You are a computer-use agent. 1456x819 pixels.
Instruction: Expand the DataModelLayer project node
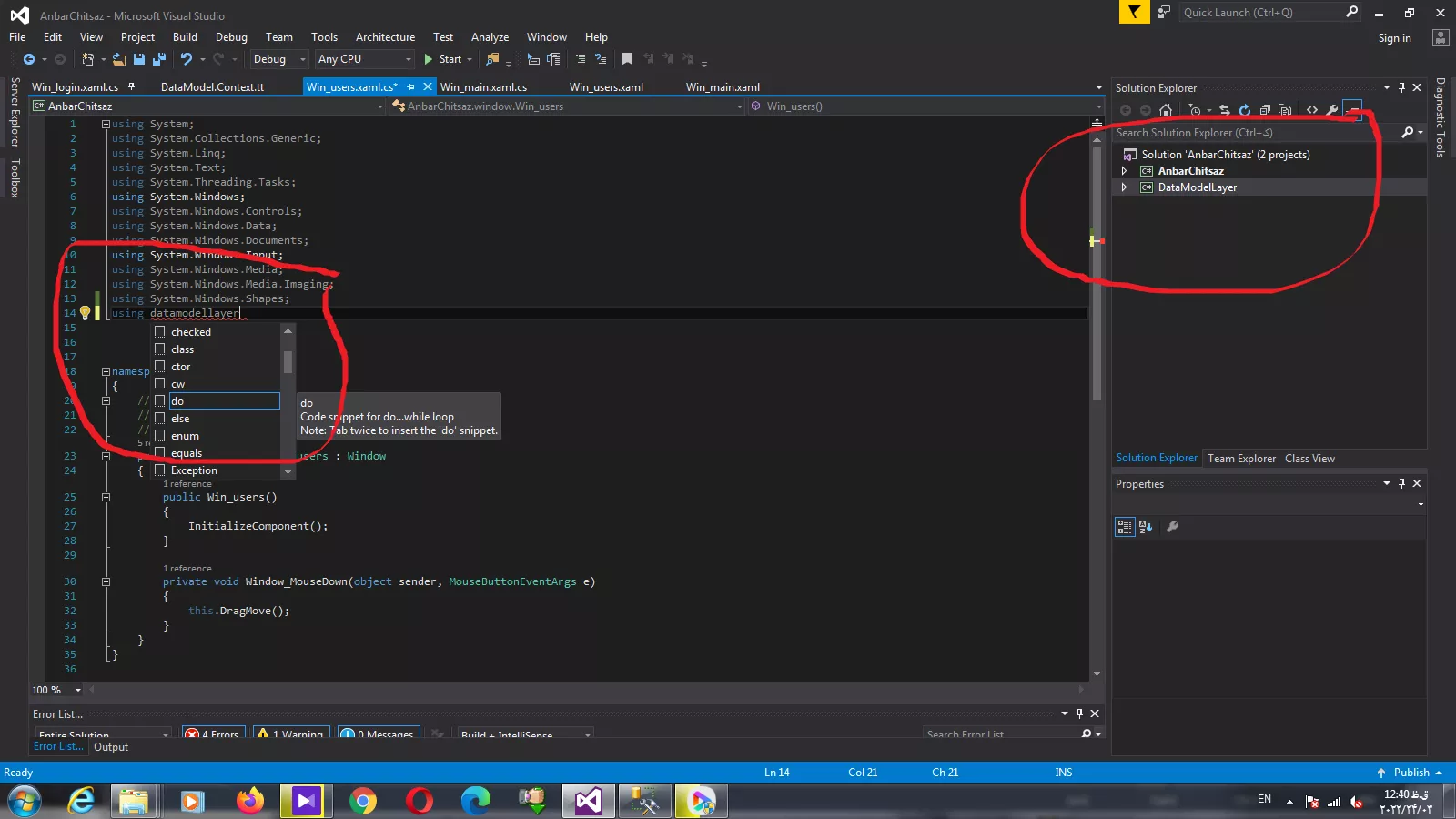(1125, 187)
